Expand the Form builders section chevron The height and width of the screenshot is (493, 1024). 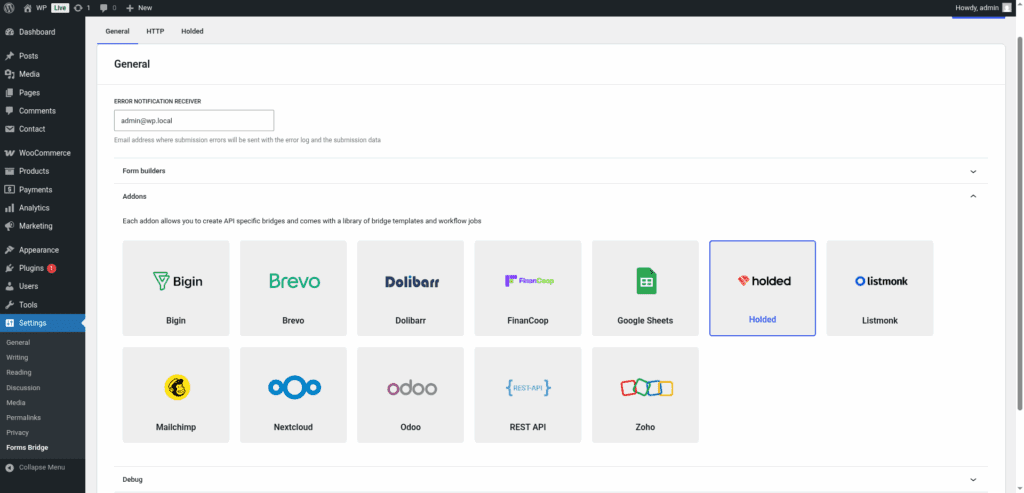pos(973,172)
